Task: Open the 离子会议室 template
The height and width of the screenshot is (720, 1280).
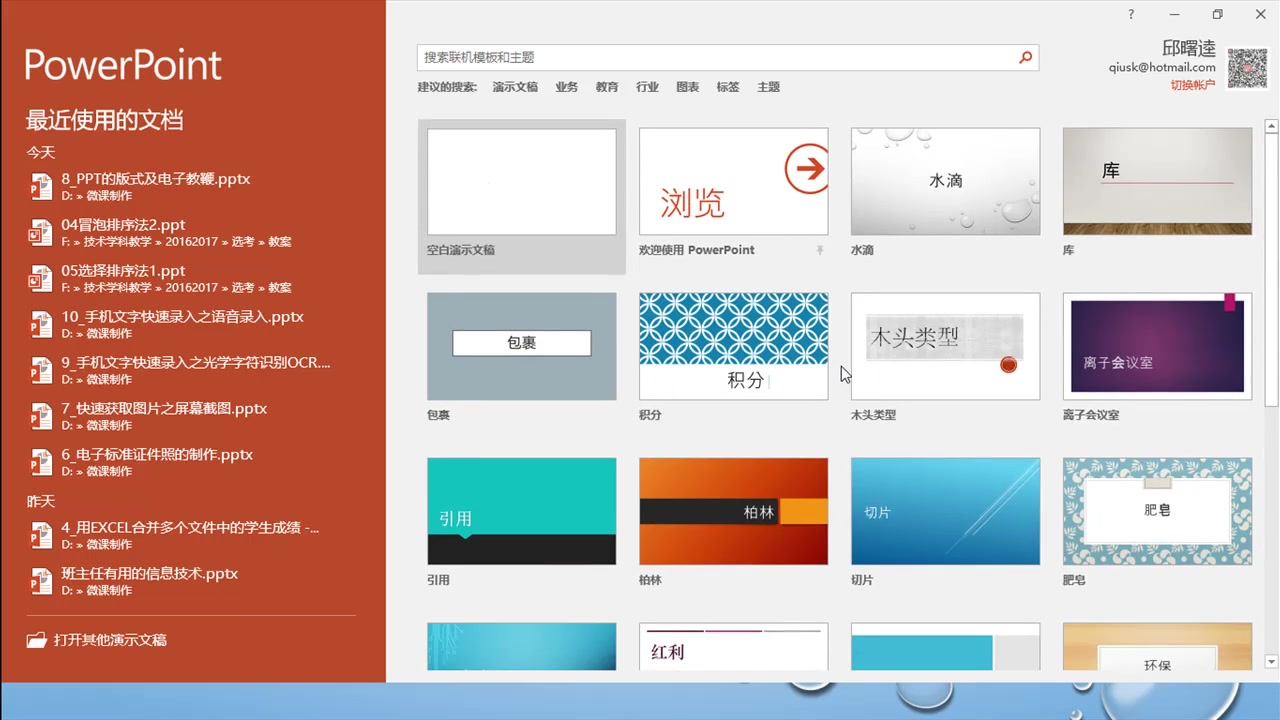Action: [1157, 345]
